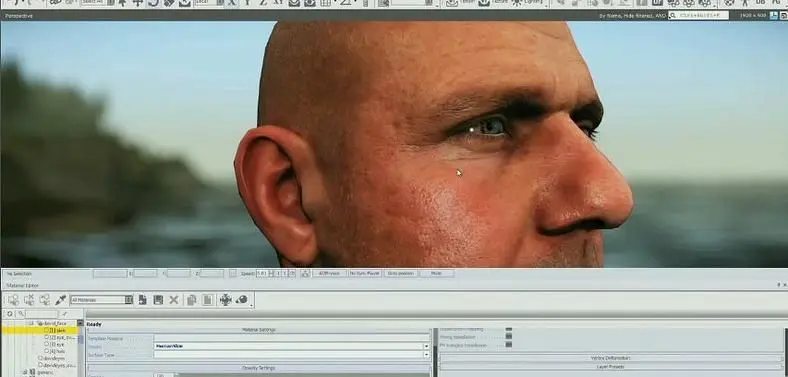This screenshot has width=788, height=377.
Task: Toggle the Phong tessellation checkbox
Action: (509, 337)
